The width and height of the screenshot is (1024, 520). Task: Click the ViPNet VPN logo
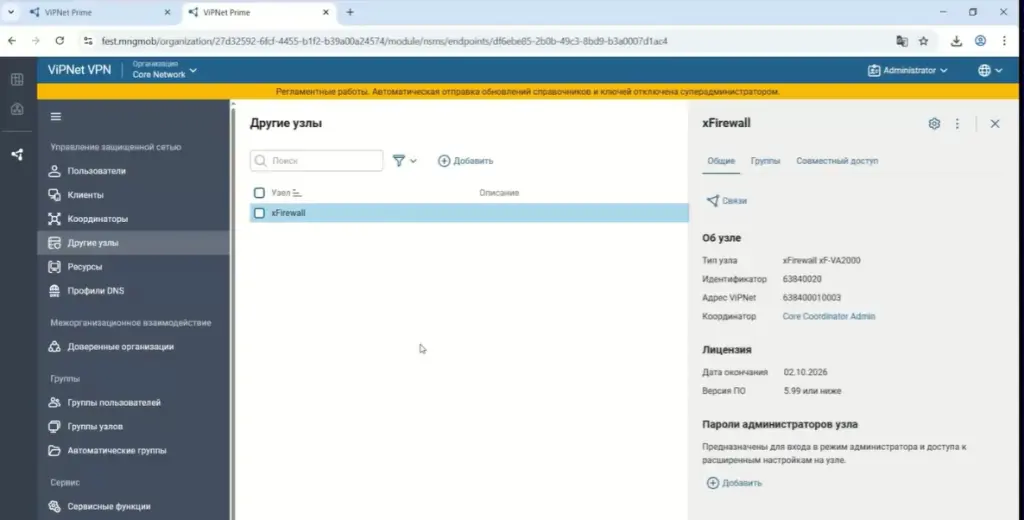coord(79,70)
